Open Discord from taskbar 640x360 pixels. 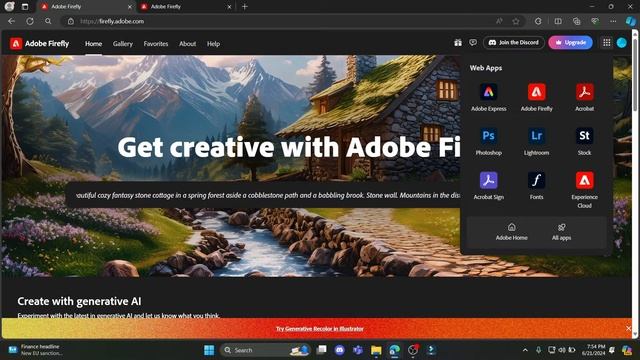tap(340, 350)
